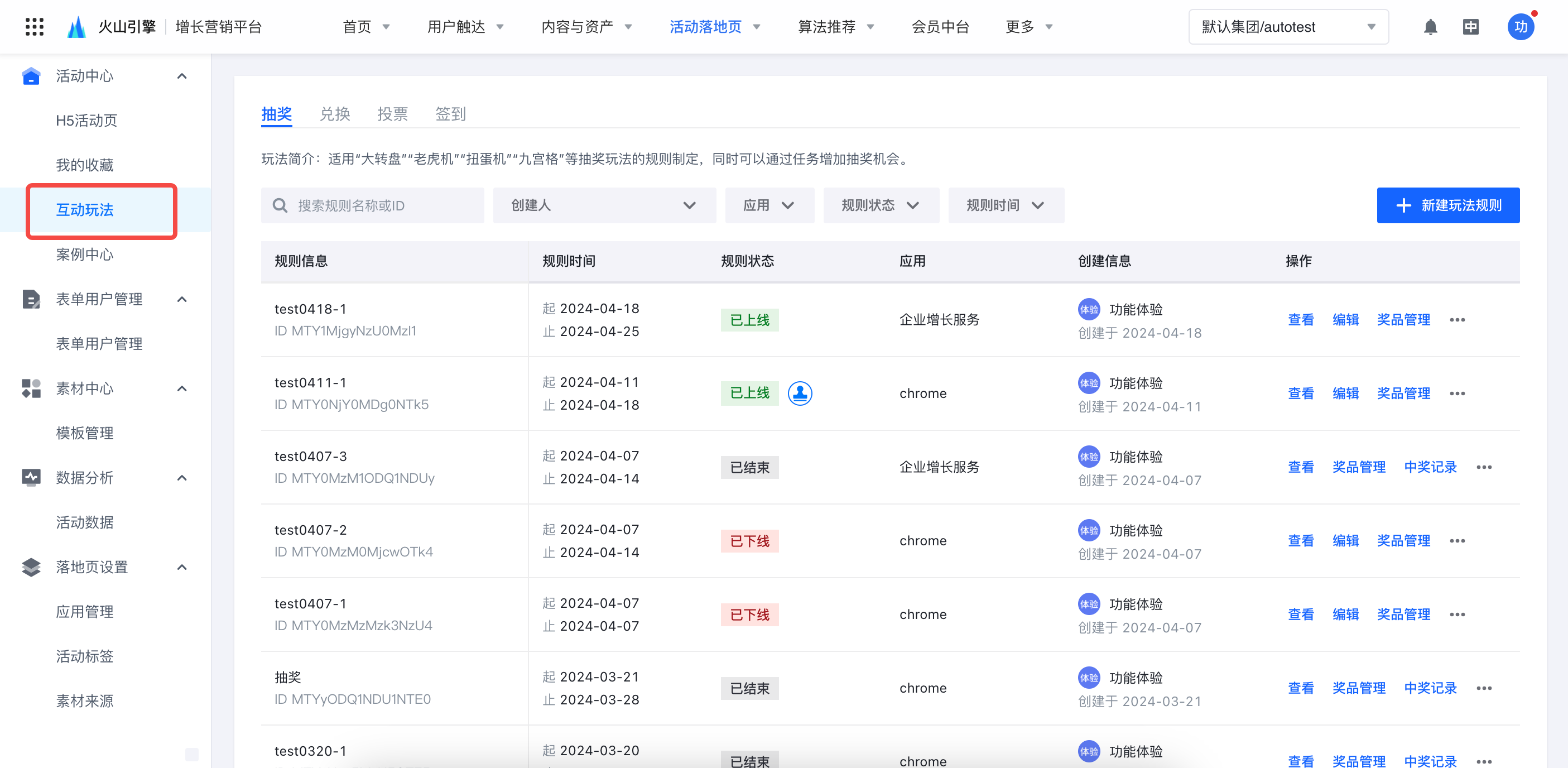This screenshot has height=768, width=1568.
Task: Click the 表单用户管理 form icon
Action: point(31,299)
